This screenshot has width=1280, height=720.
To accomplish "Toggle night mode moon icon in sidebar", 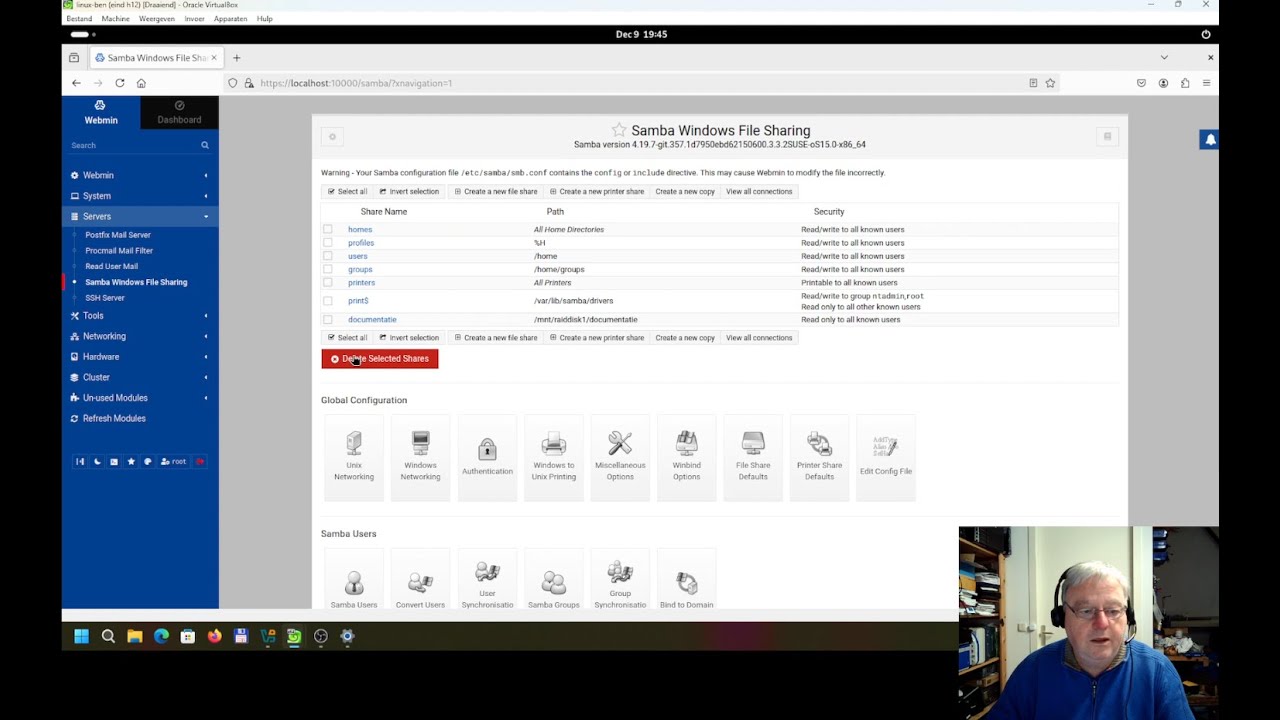I will point(97,462).
